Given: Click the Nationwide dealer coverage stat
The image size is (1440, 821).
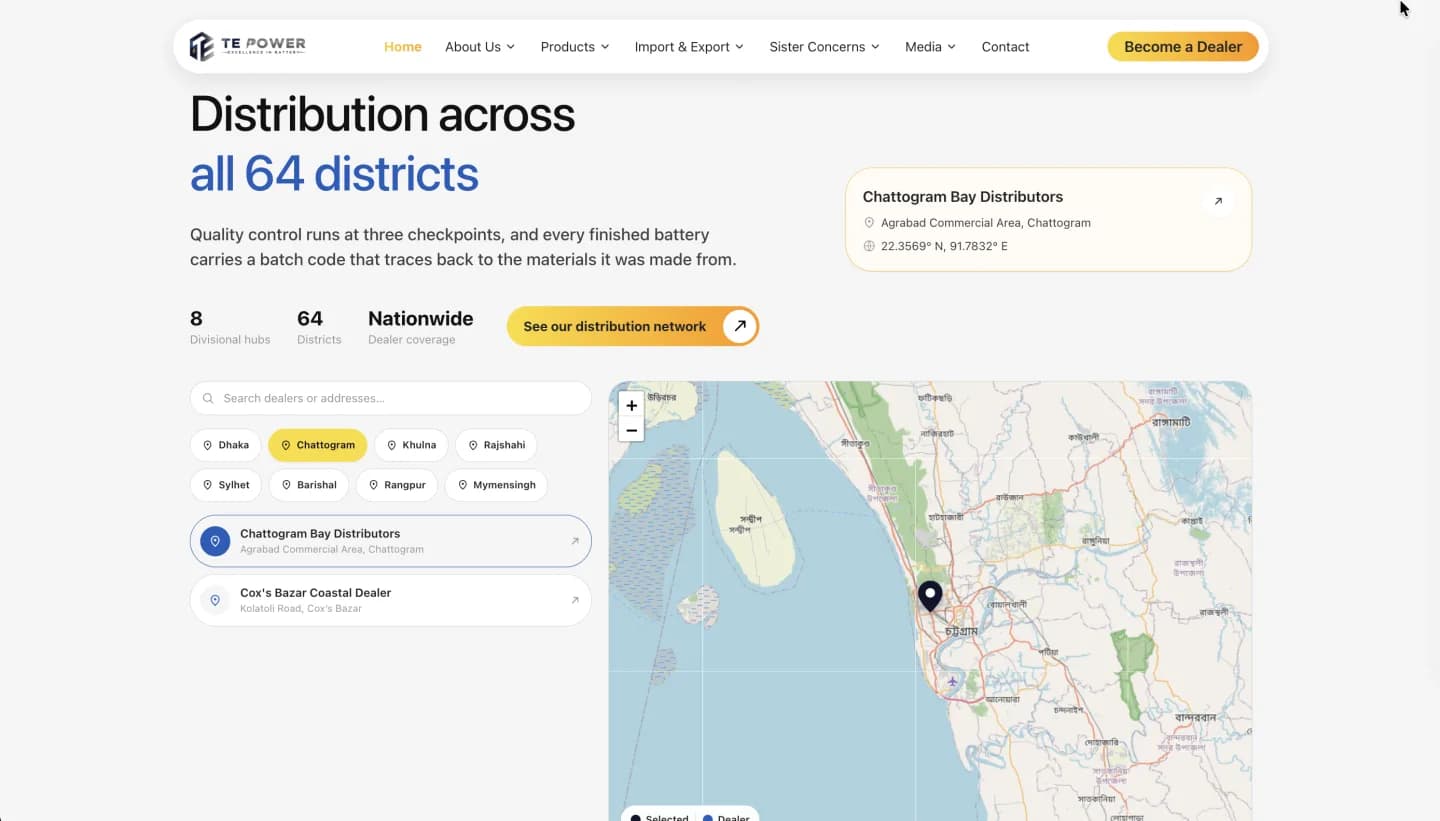Looking at the screenshot, I should pyautogui.click(x=421, y=327).
